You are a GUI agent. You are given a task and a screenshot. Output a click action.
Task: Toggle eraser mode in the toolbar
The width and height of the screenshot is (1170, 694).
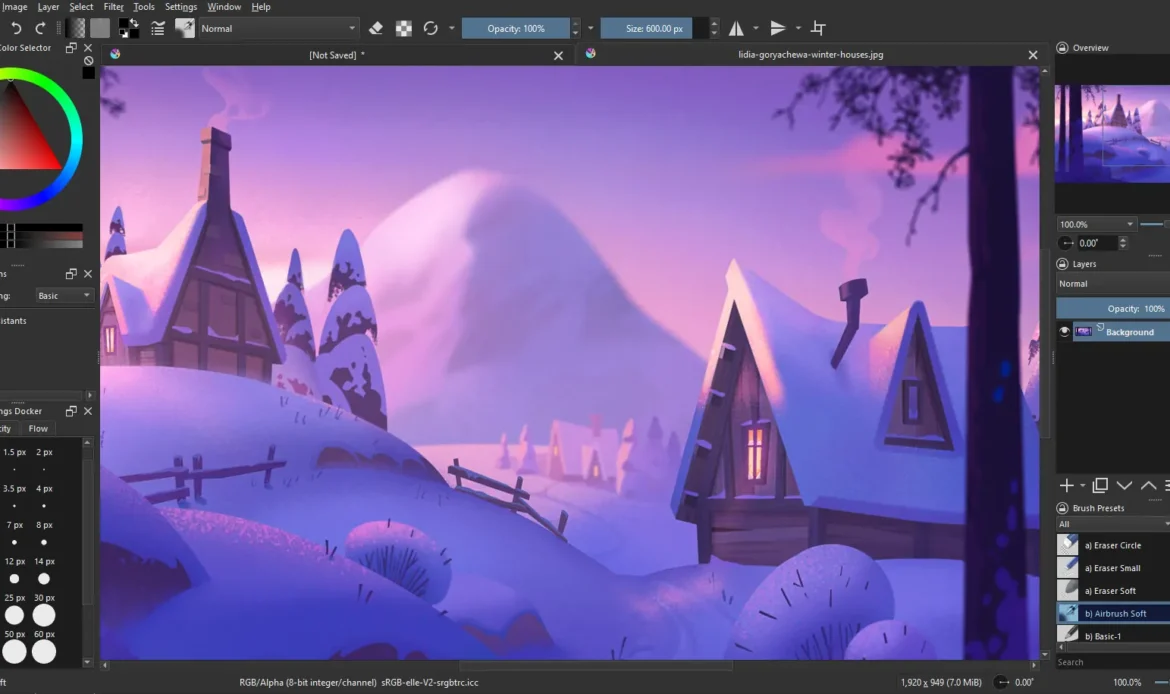pos(376,29)
